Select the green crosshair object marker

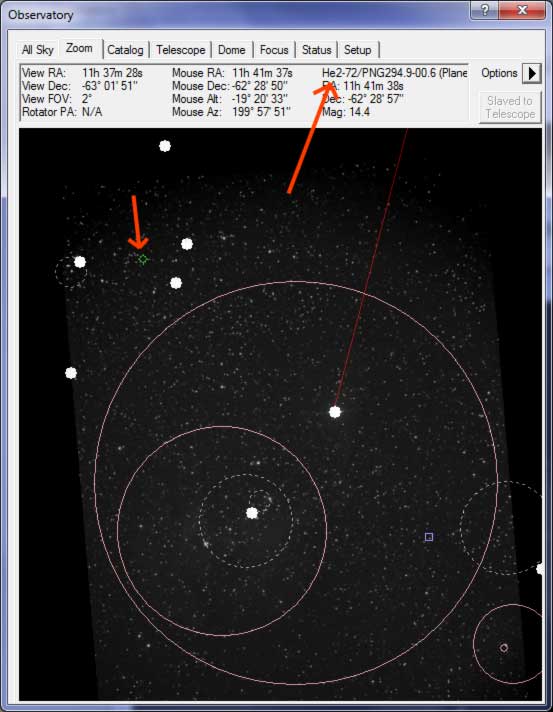(143, 259)
